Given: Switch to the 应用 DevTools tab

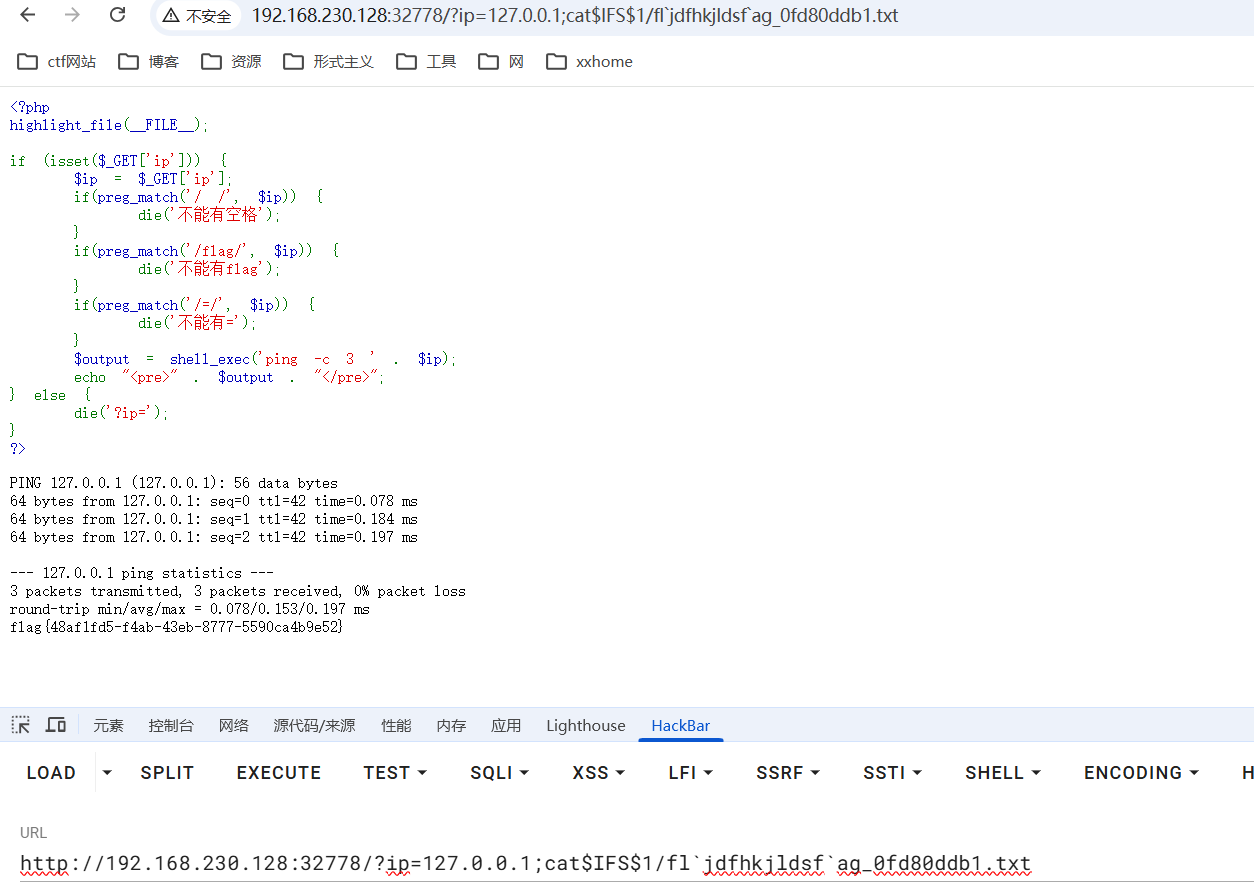Looking at the screenshot, I should tap(506, 726).
